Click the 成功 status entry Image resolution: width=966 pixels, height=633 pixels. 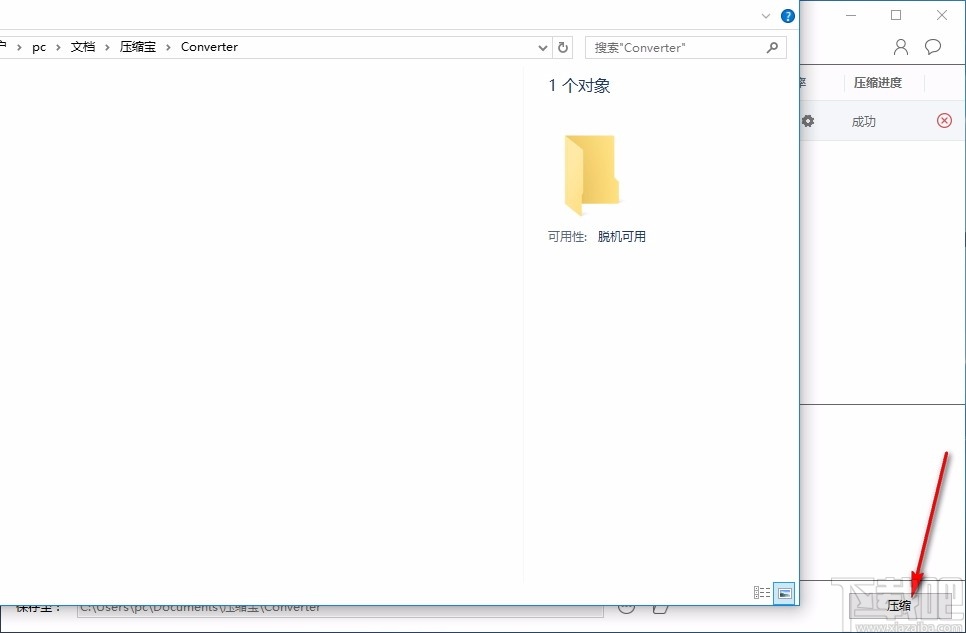(863, 120)
